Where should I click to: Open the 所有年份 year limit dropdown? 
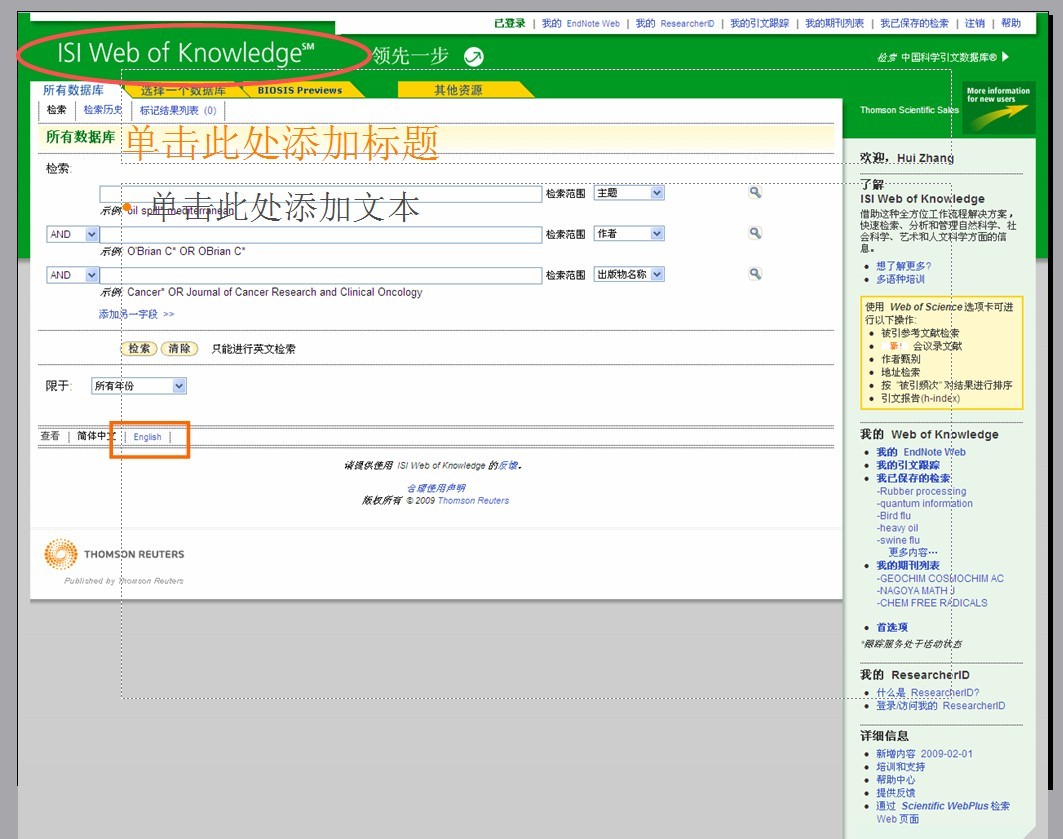click(138, 386)
